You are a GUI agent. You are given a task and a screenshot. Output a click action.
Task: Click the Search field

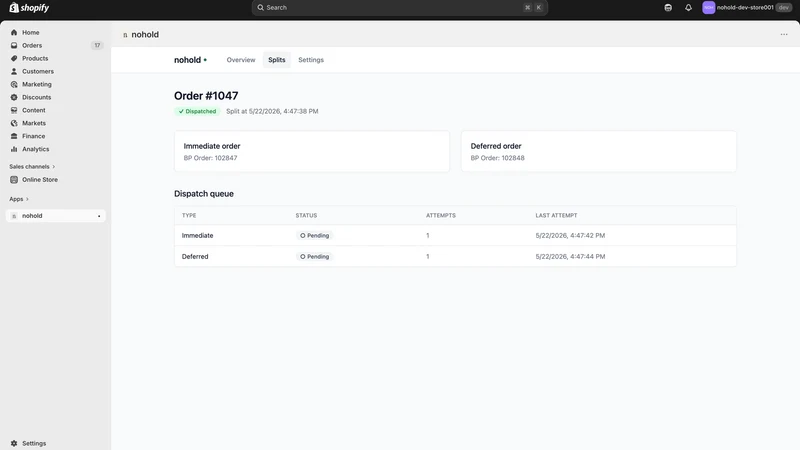click(399, 8)
